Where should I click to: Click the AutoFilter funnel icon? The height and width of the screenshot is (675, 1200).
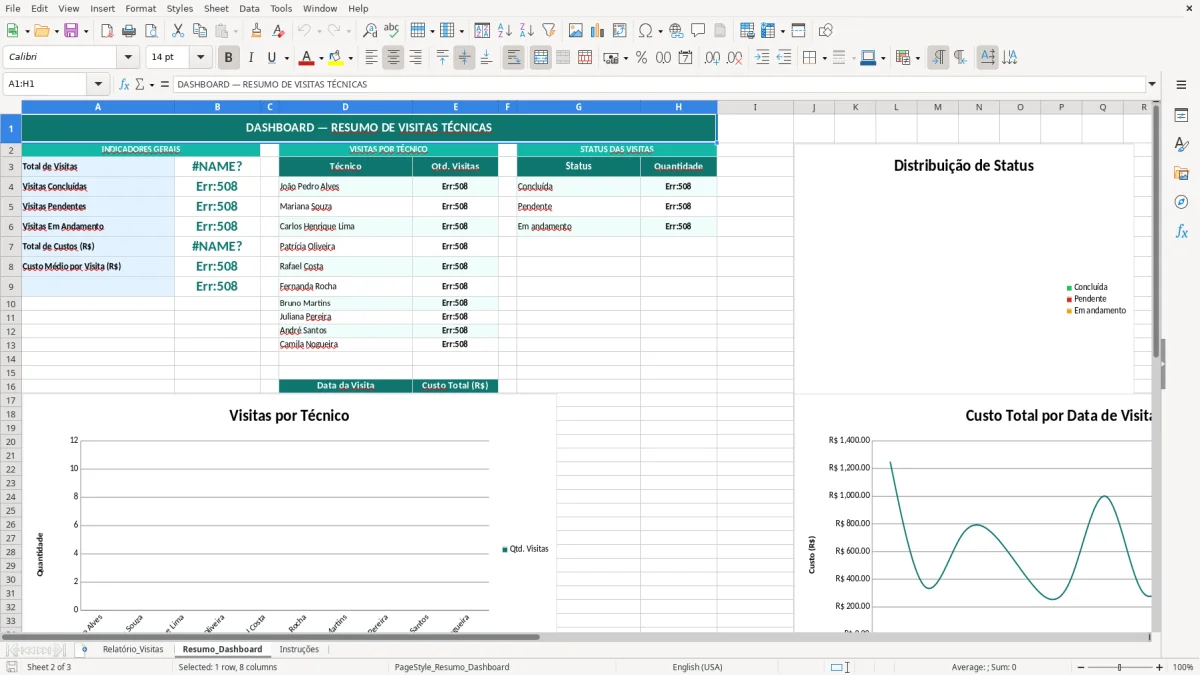(x=549, y=31)
